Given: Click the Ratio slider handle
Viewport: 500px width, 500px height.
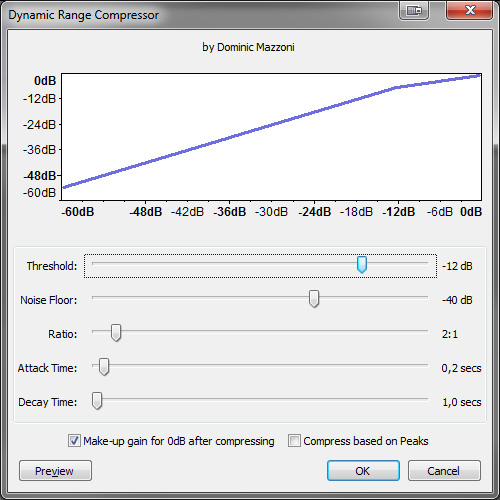Looking at the screenshot, I should tap(116, 333).
